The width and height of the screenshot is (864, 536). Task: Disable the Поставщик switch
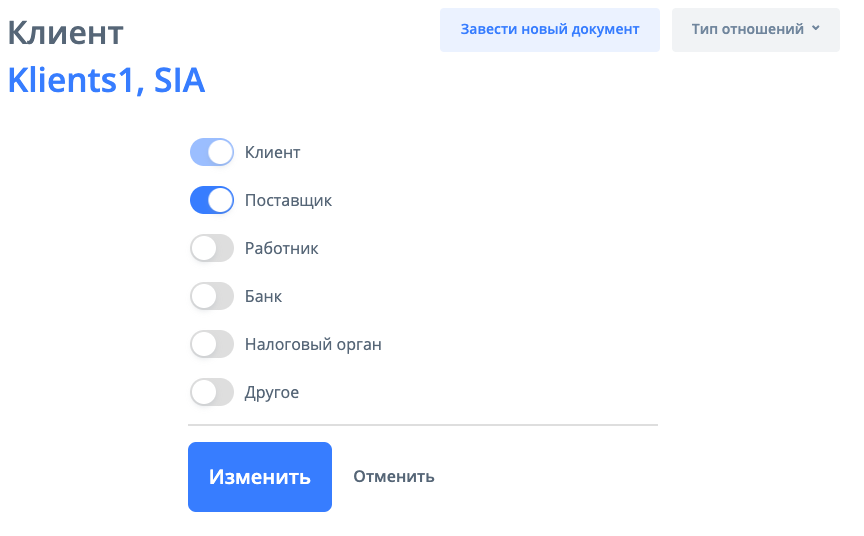pyautogui.click(x=211, y=201)
